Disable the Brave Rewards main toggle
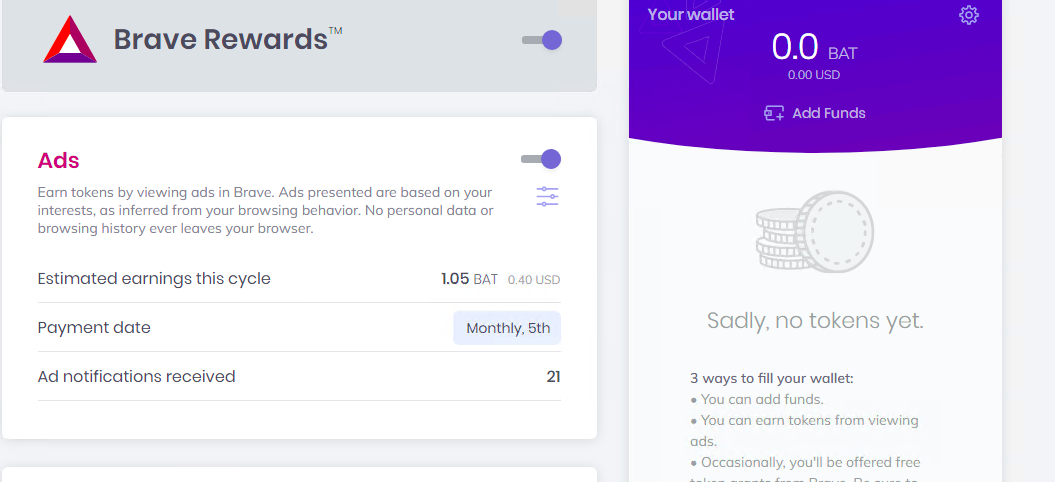The height and width of the screenshot is (482, 1055). (x=542, y=40)
